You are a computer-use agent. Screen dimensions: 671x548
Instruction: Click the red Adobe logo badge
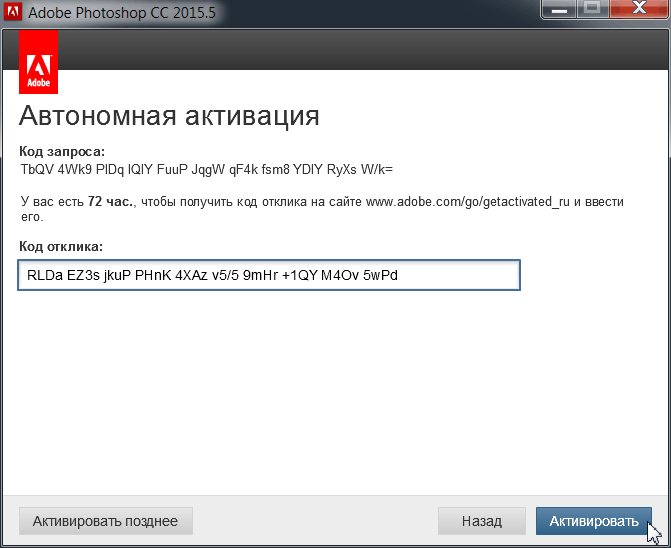click(38, 62)
